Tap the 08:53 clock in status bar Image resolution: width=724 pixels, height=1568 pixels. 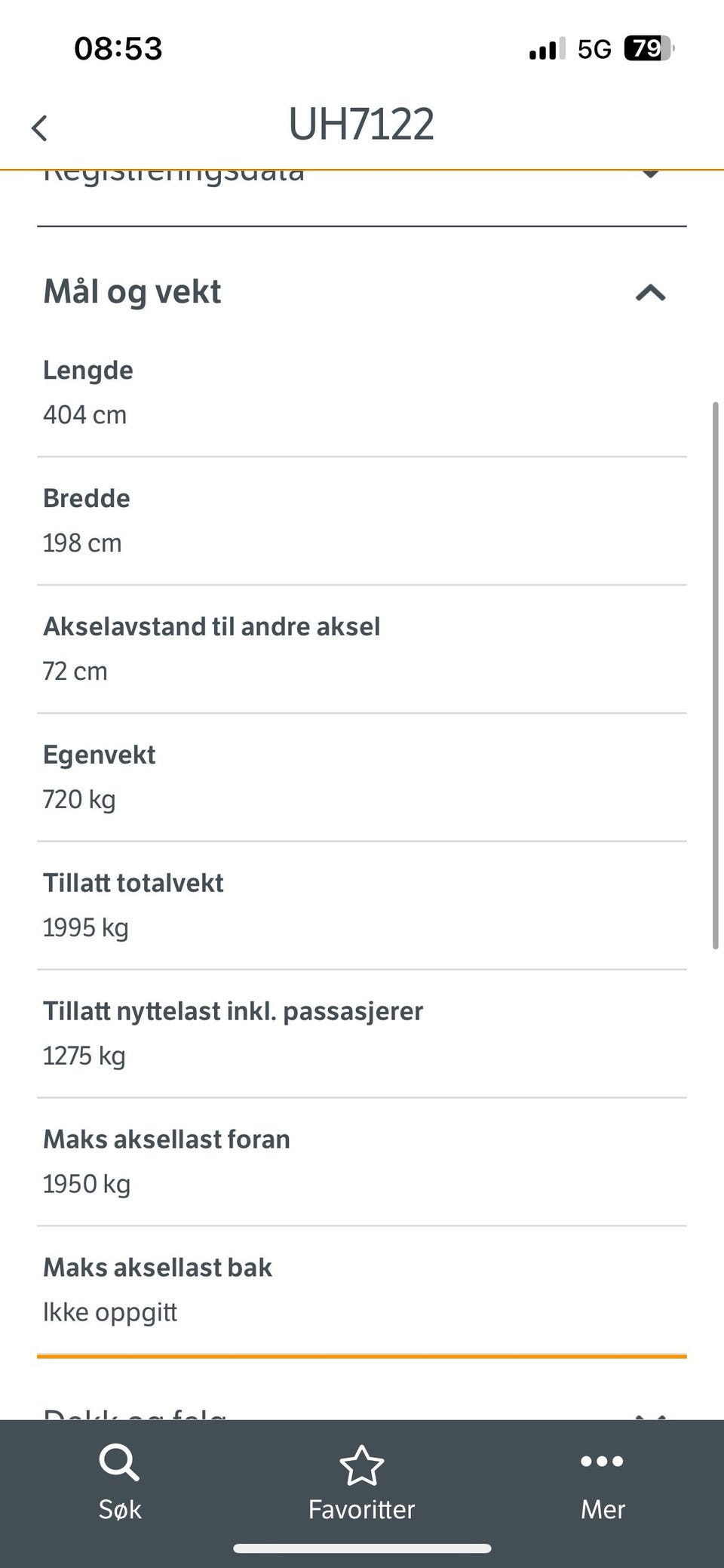(118, 48)
